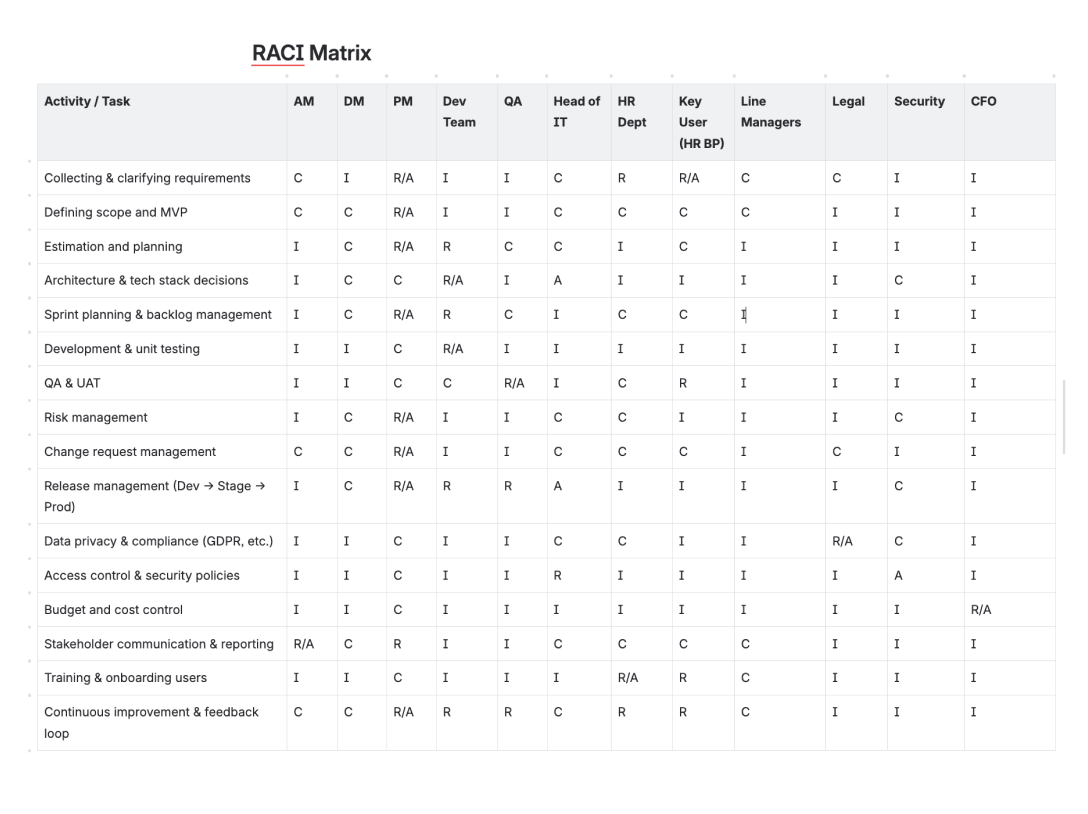Click the Head of IT column header
Image resolution: width=1088 pixels, height=814 pixels.
(577, 111)
